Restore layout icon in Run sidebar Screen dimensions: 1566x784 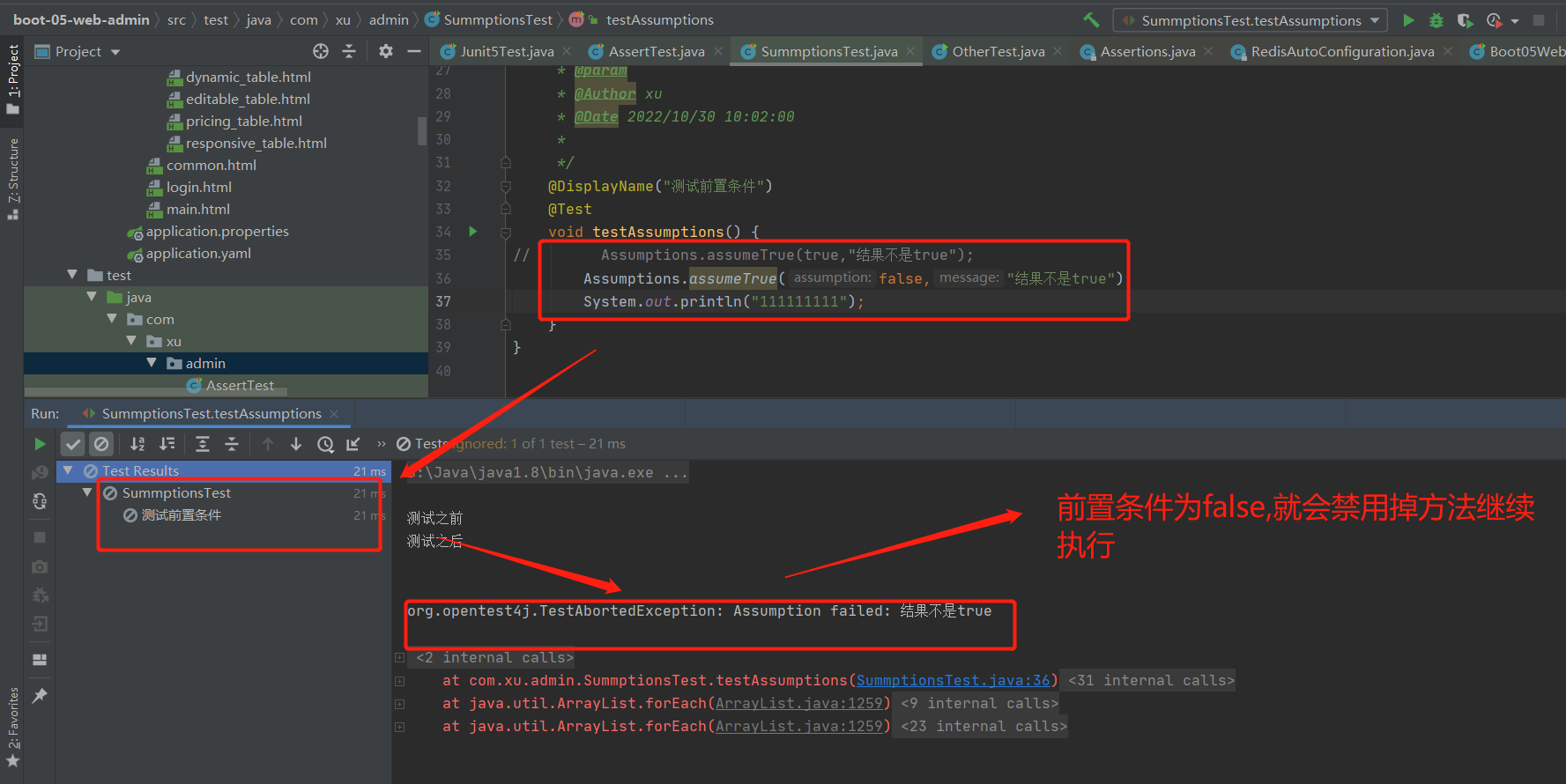click(40, 659)
